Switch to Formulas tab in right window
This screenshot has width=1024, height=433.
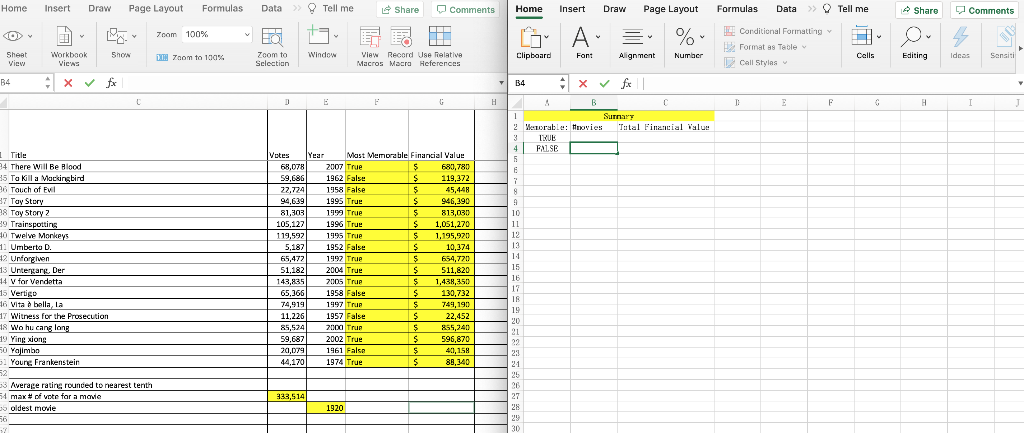pos(737,9)
